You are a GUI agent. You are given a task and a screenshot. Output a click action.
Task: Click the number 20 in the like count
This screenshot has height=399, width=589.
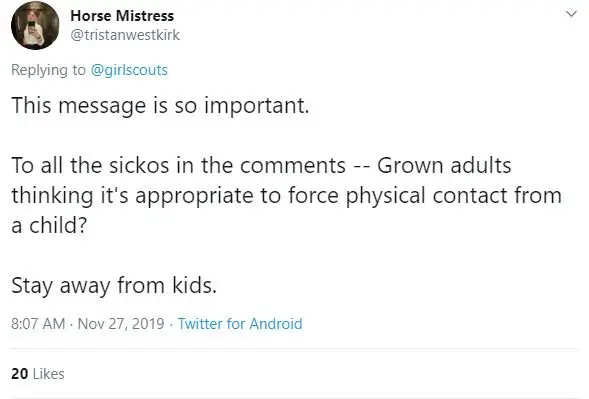pyautogui.click(x=20, y=374)
